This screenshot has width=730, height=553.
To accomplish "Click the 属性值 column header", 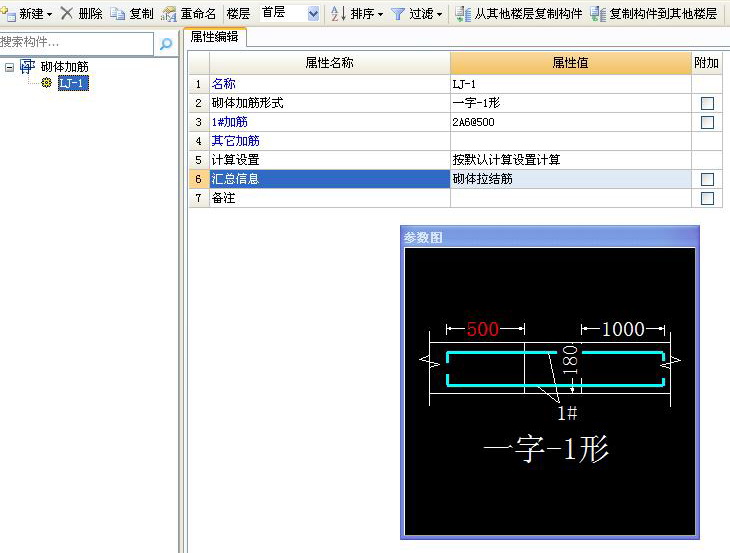I will (x=570, y=63).
